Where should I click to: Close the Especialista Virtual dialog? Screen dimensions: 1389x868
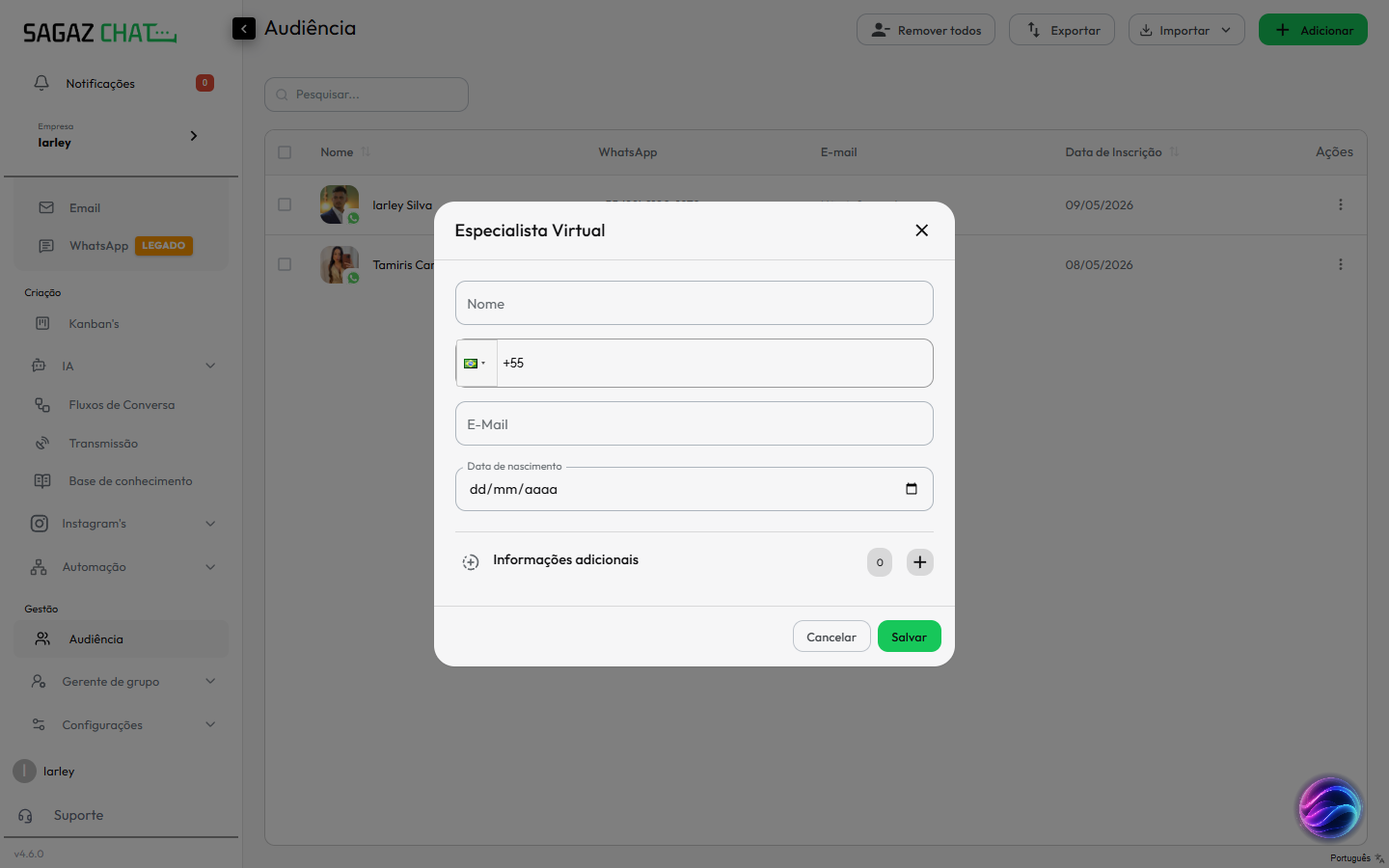click(x=921, y=231)
